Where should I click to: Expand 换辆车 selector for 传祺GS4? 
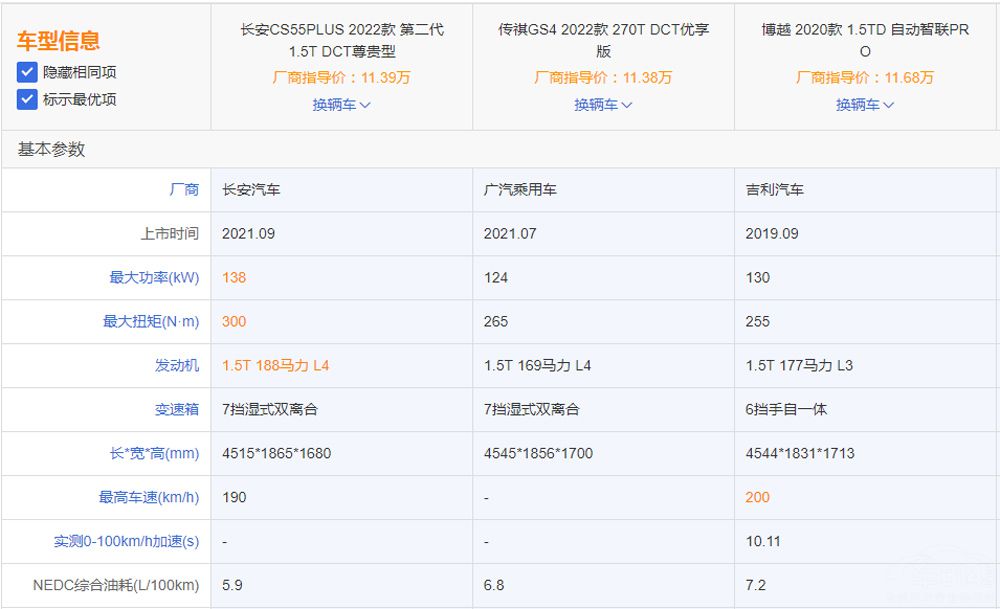coord(602,103)
